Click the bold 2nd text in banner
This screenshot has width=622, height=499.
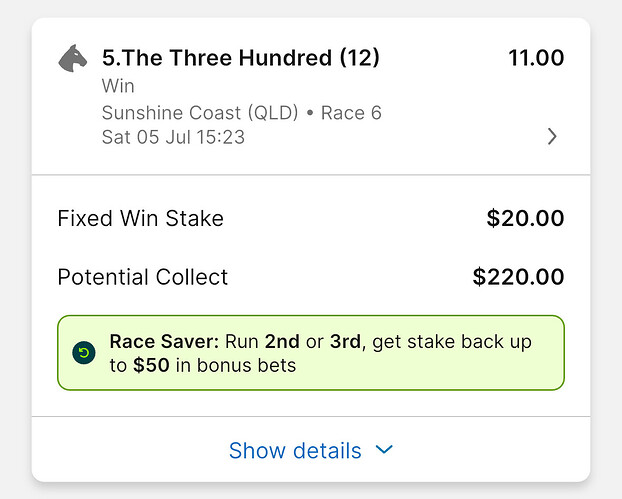tap(282, 342)
